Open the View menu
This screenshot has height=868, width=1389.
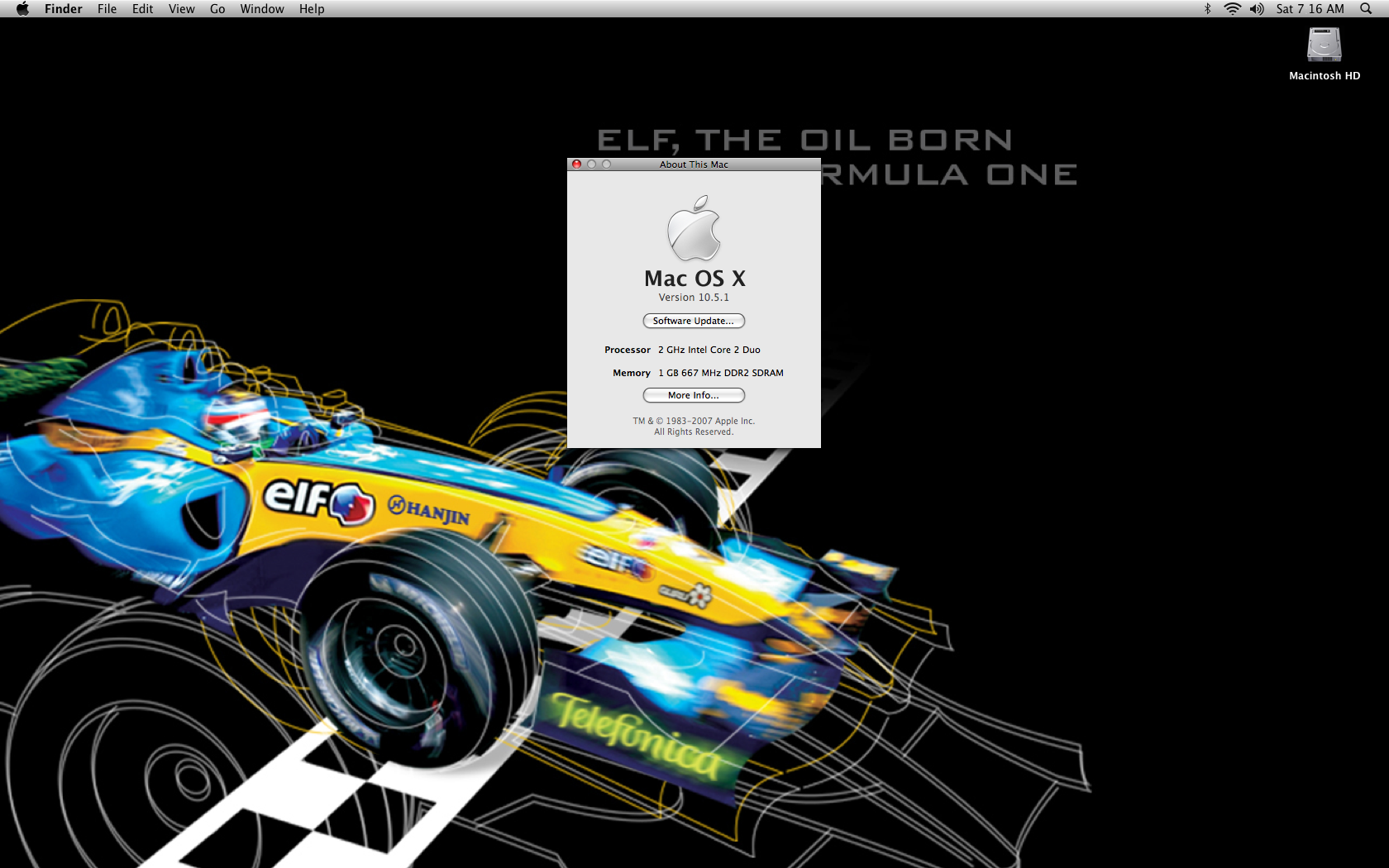click(181, 8)
